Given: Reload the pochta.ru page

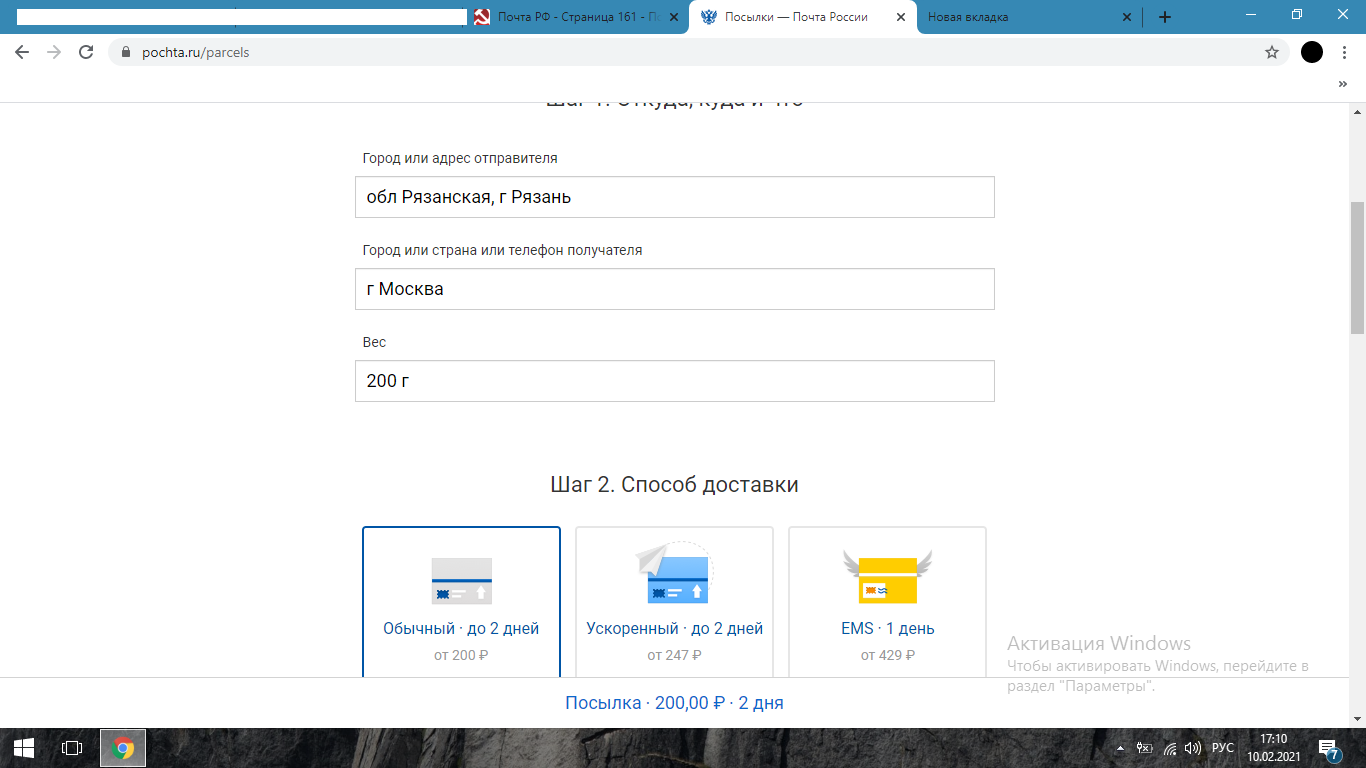Looking at the screenshot, I should (x=86, y=52).
